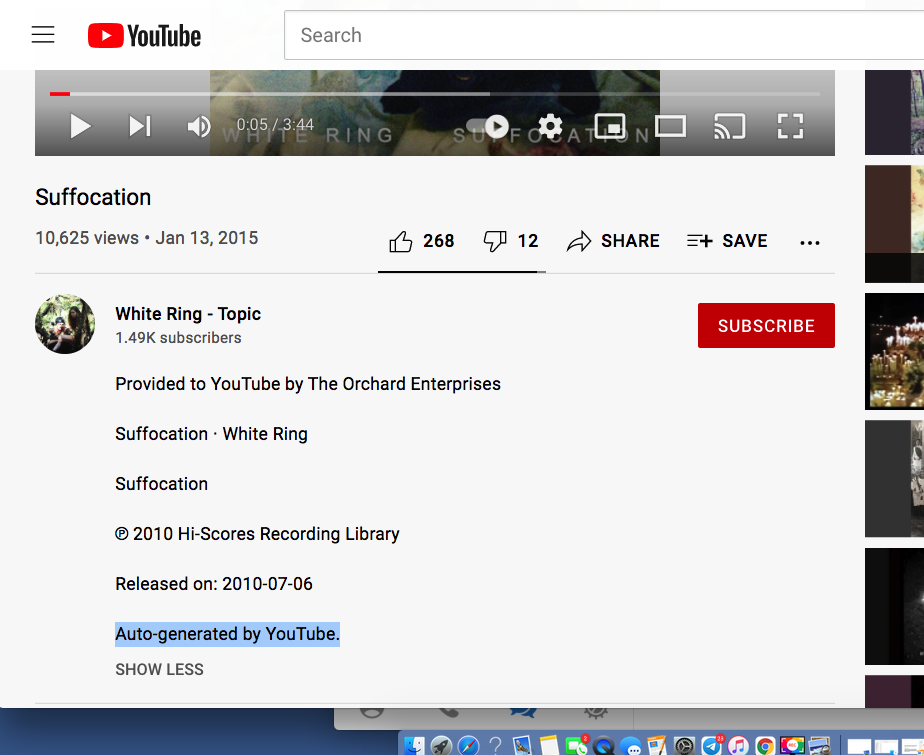Collapse the description with SHOW LESS
This screenshot has height=755, width=924.
click(x=159, y=670)
